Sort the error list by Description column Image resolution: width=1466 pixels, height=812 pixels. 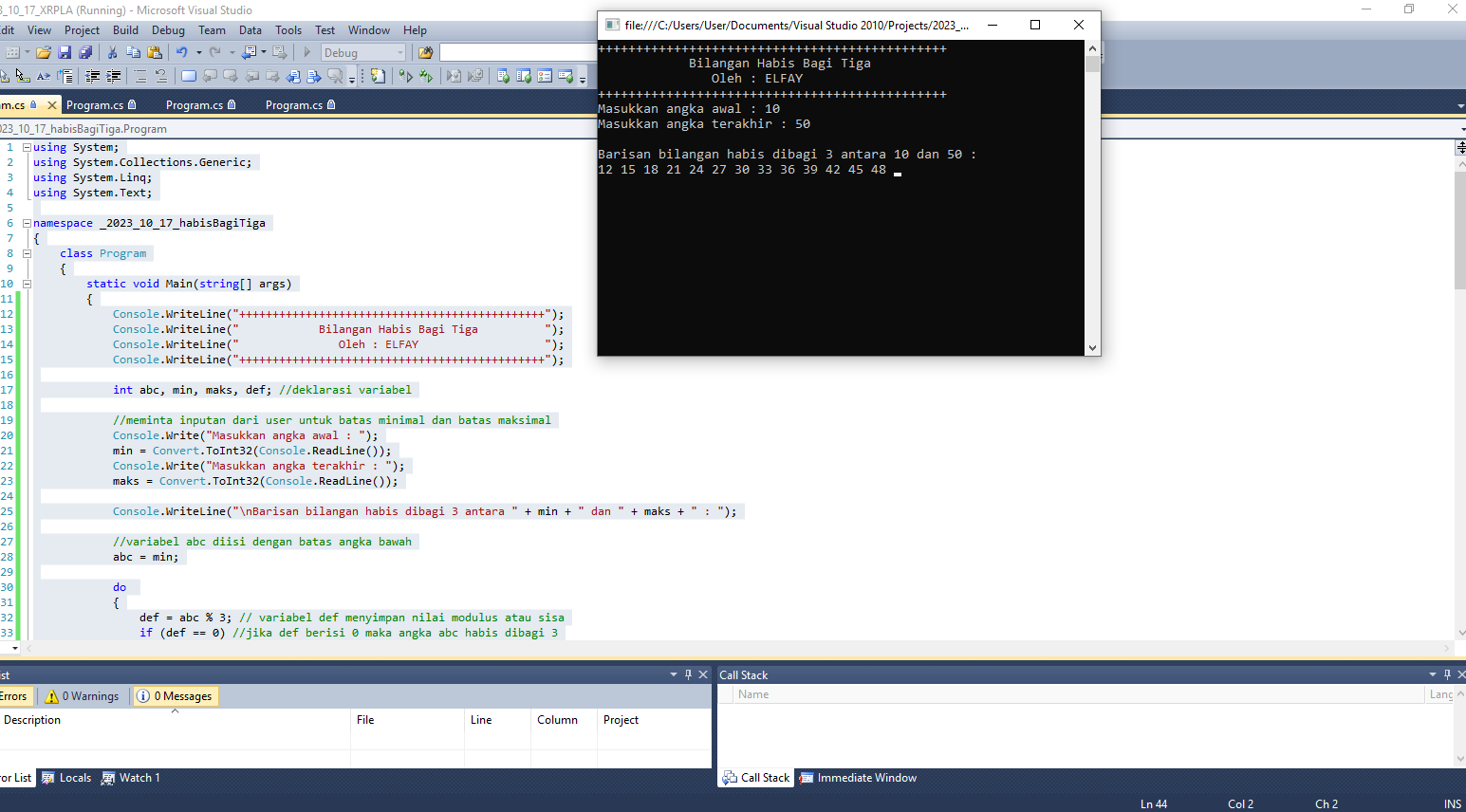point(32,720)
